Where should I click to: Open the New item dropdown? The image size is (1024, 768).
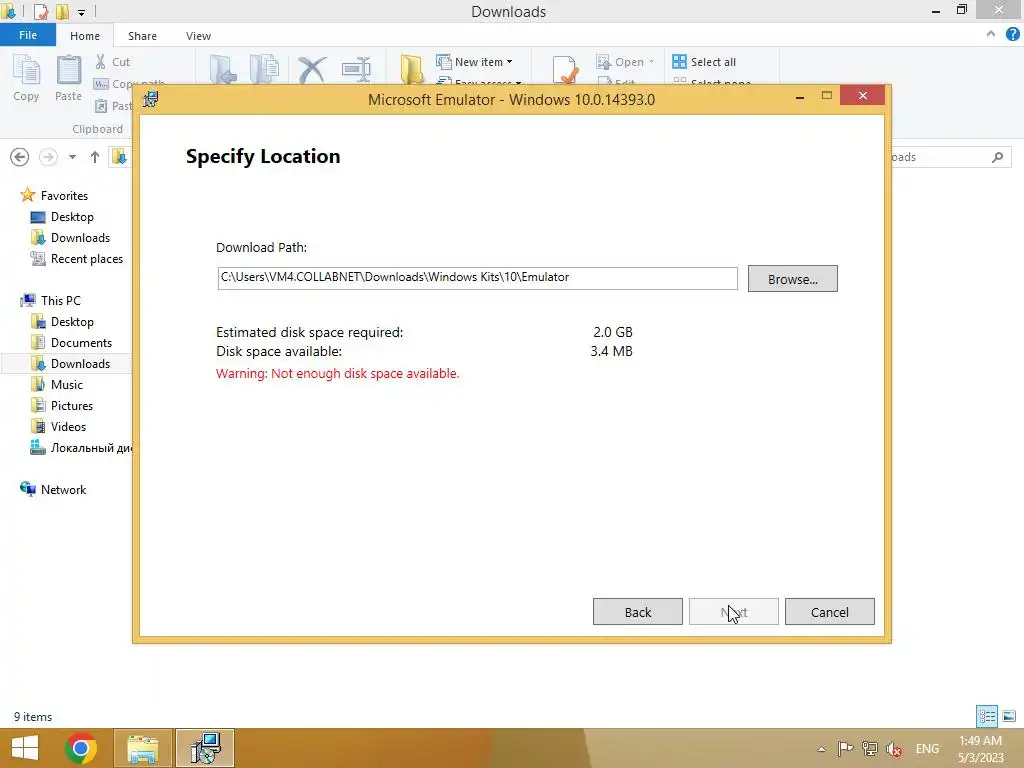475,62
